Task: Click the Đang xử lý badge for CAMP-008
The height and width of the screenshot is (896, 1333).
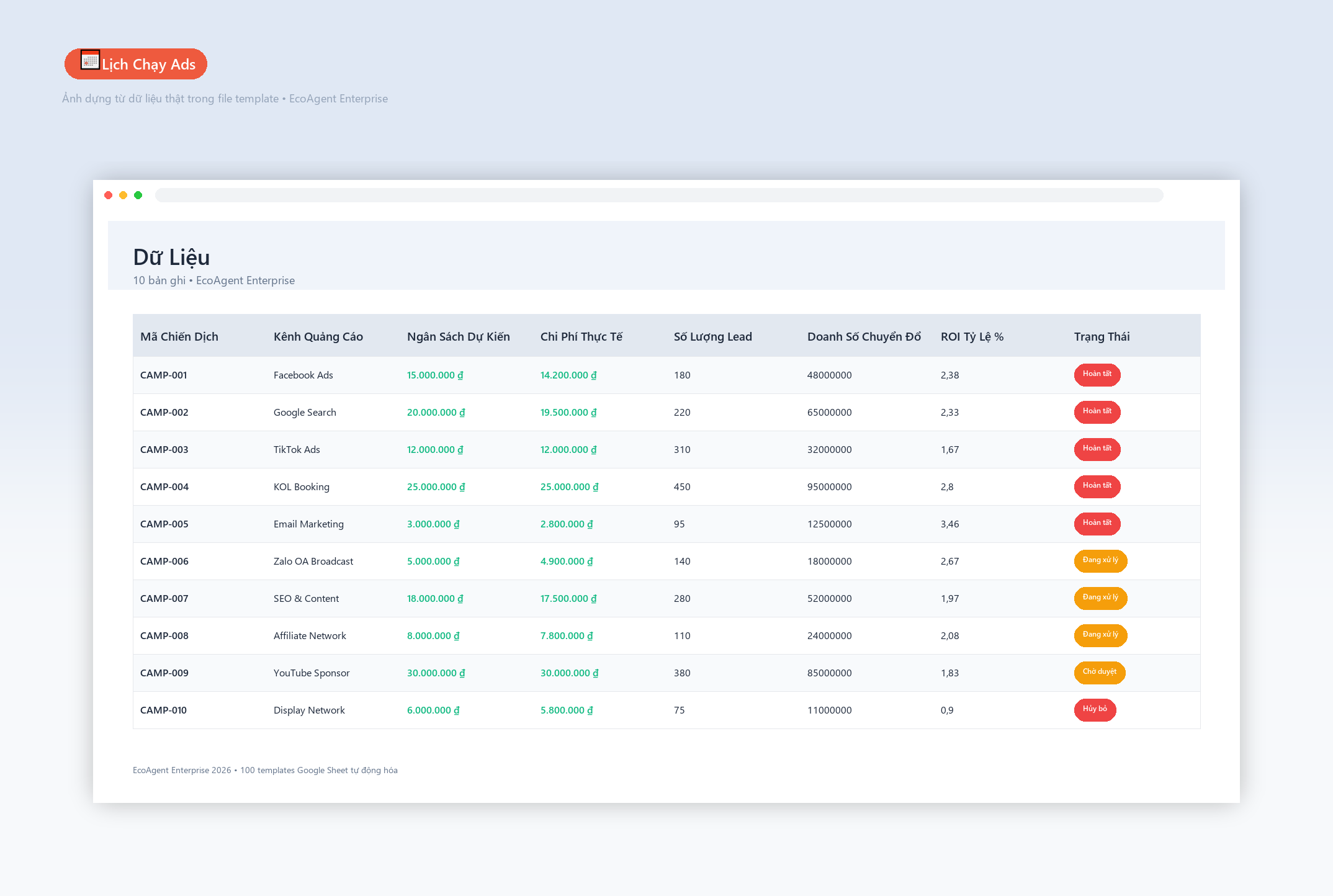Action: tap(1101, 635)
